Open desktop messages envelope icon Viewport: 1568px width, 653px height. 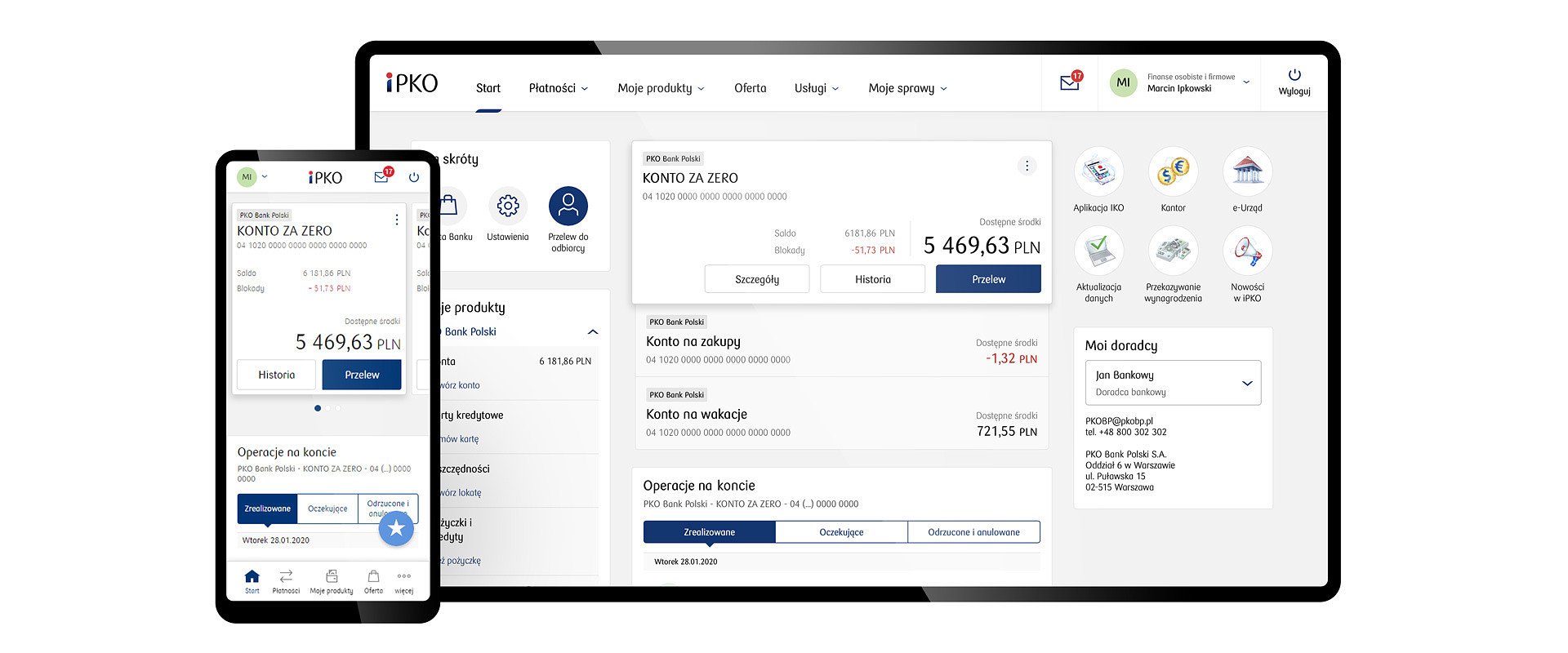[x=1069, y=82]
